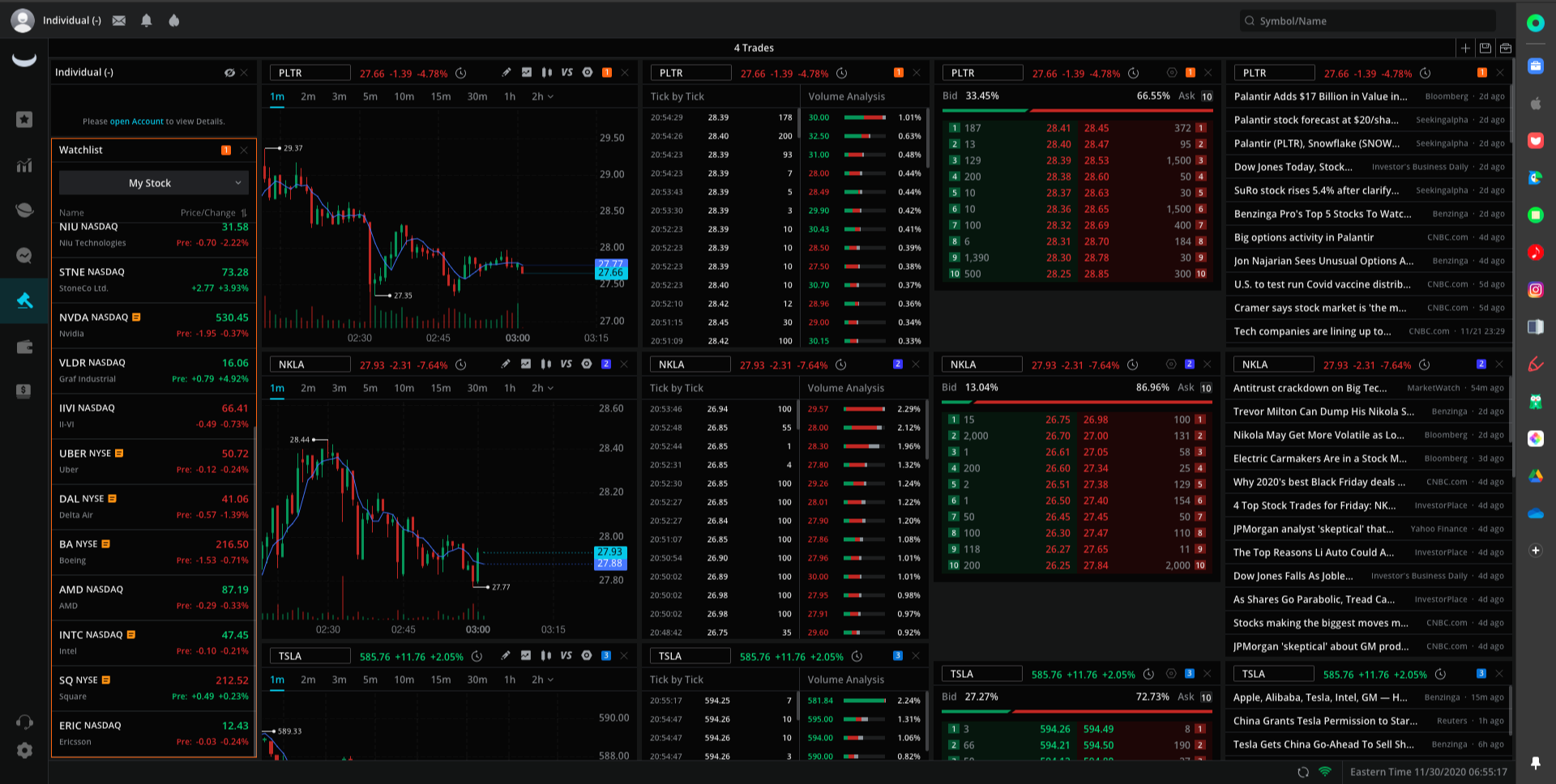Select 1h interval on PLTR chart
The height and width of the screenshot is (784, 1556).
pos(510,96)
